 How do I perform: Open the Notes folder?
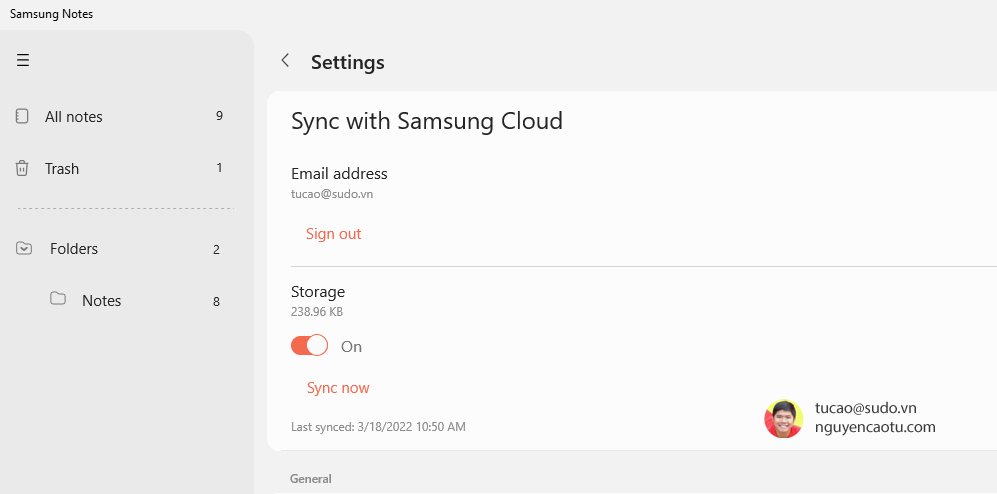(x=101, y=301)
